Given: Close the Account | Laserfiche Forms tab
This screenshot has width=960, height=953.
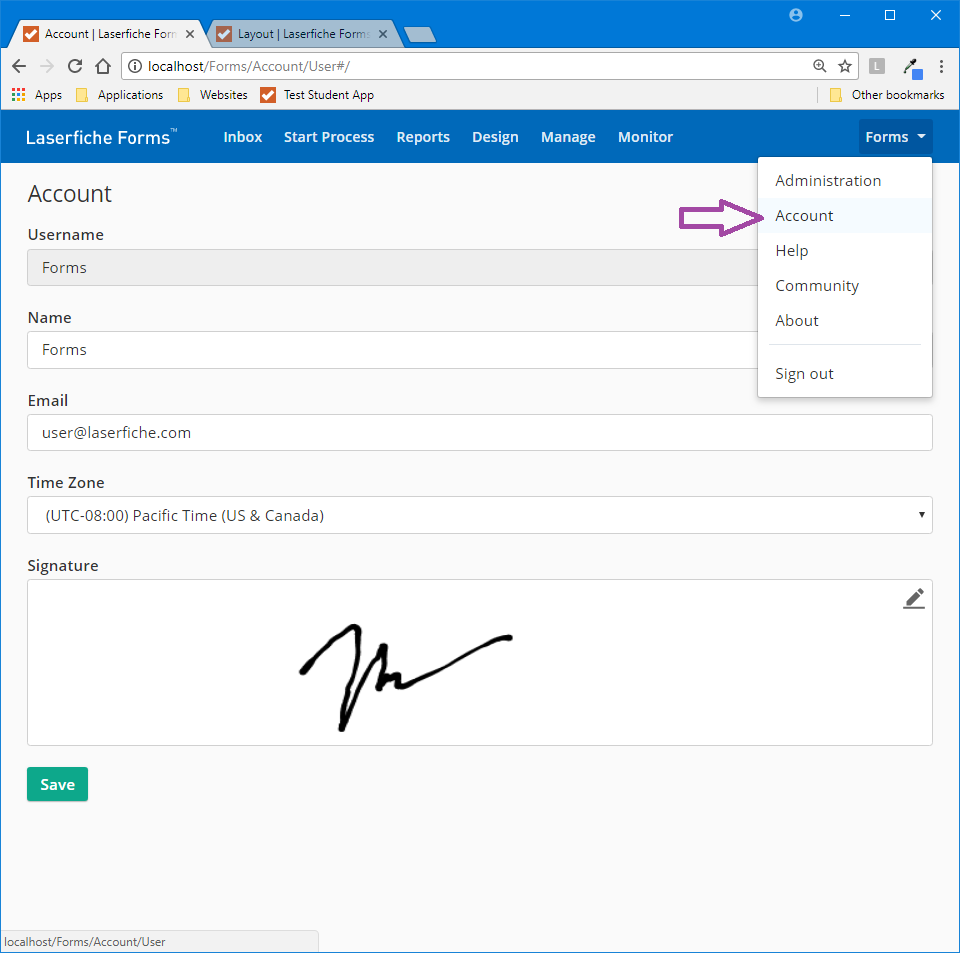Looking at the screenshot, I should click(190, 34).
